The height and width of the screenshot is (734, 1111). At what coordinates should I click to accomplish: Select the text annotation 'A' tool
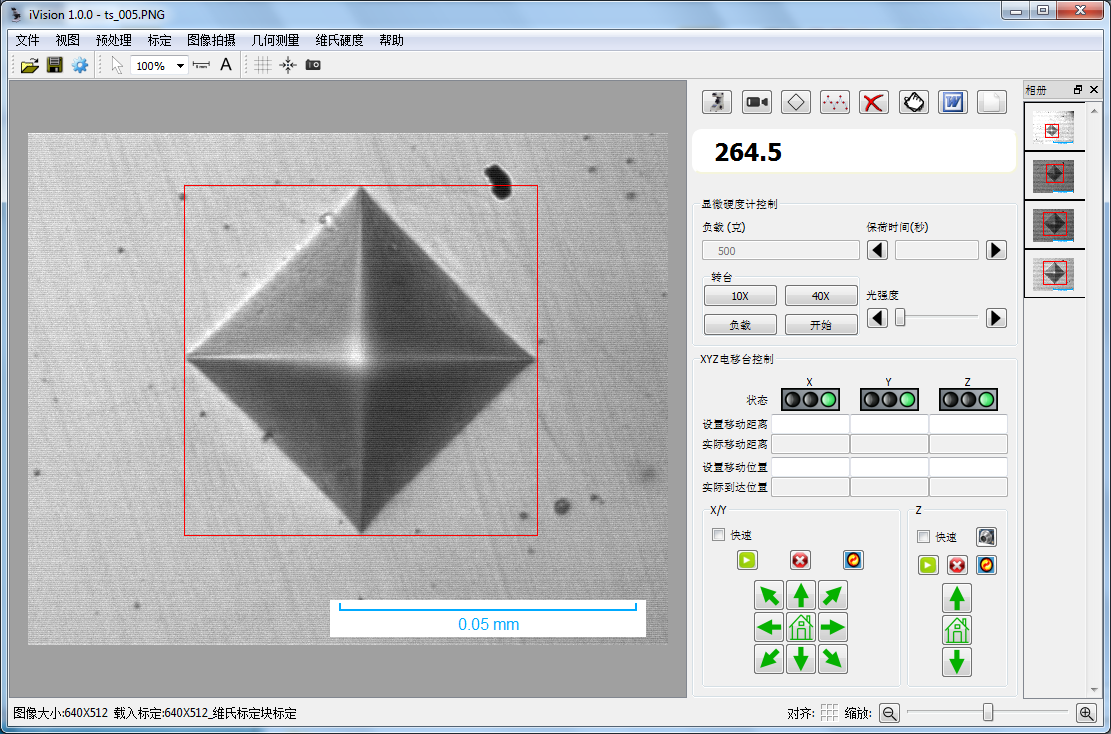[226, 65]
